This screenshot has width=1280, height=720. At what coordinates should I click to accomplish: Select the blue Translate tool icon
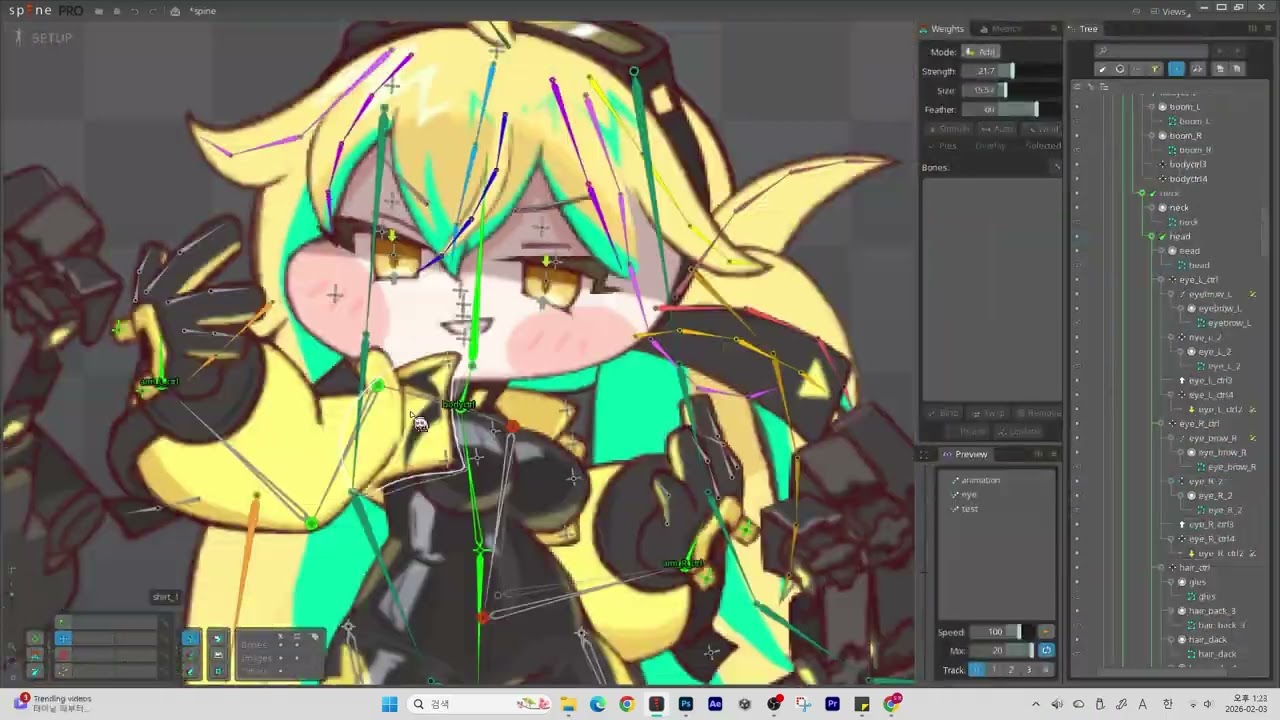pos(63,639)
